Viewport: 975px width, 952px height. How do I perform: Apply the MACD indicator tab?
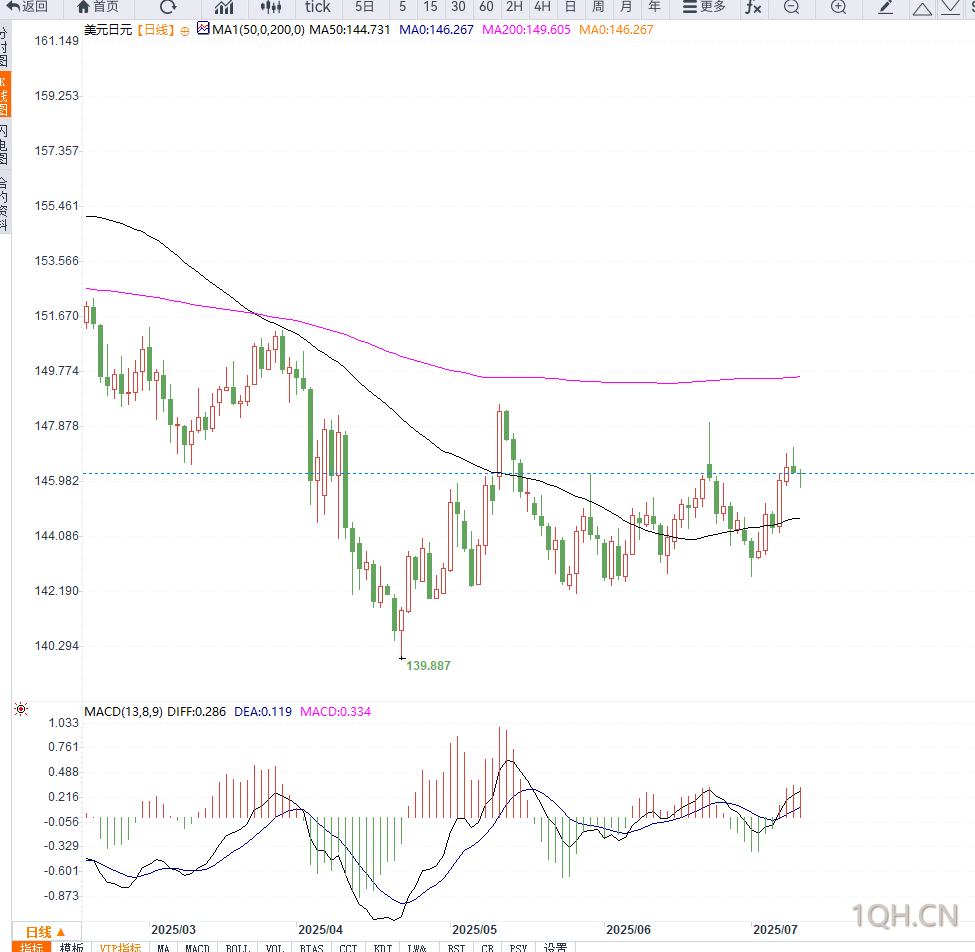coord(197,947)
